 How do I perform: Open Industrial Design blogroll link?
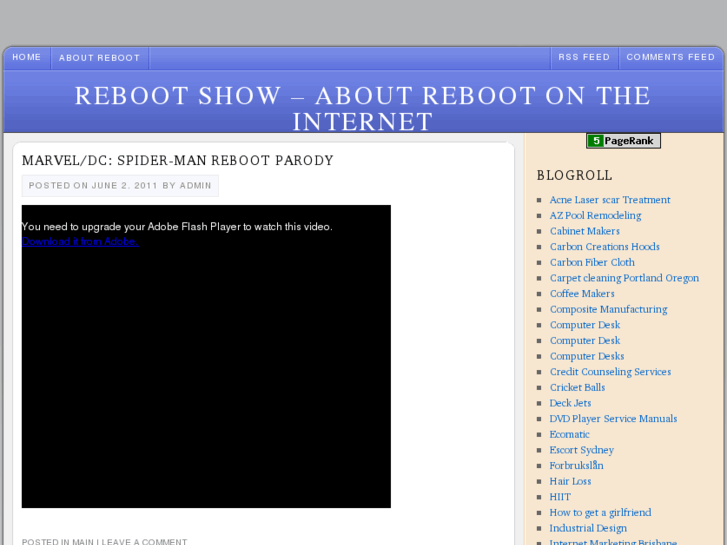coord(588,528)
